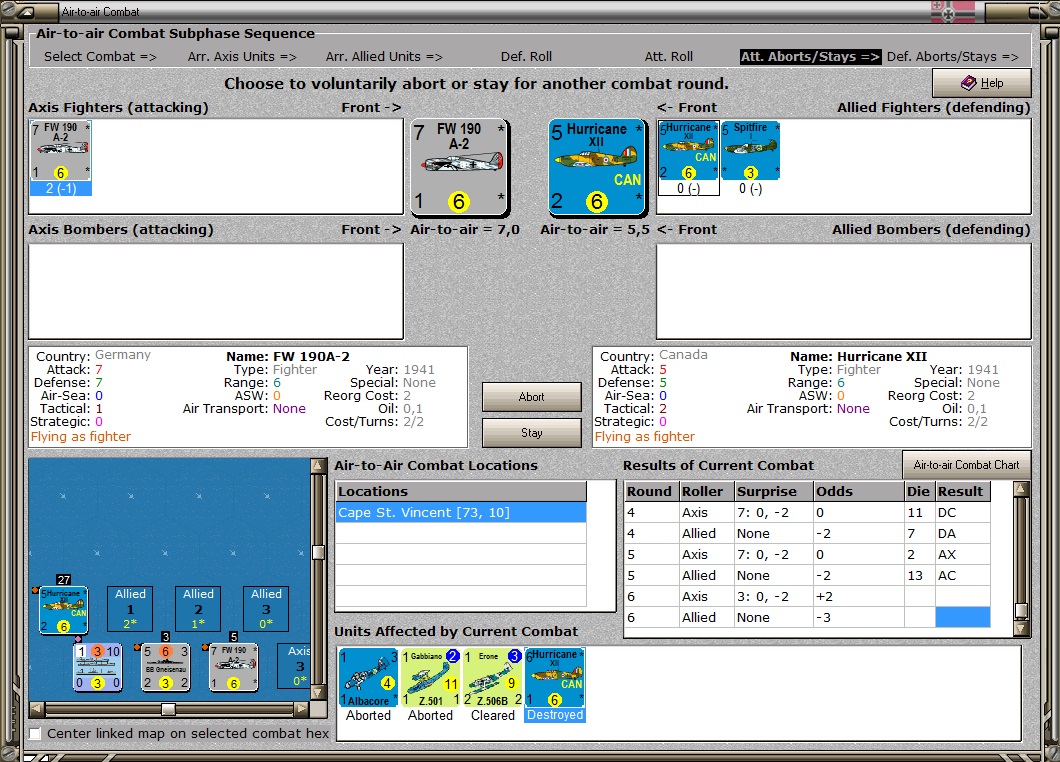Select the Erone Z.506B cleared counter
This screenshot has height=762, width=1060.
coord(493,677)
